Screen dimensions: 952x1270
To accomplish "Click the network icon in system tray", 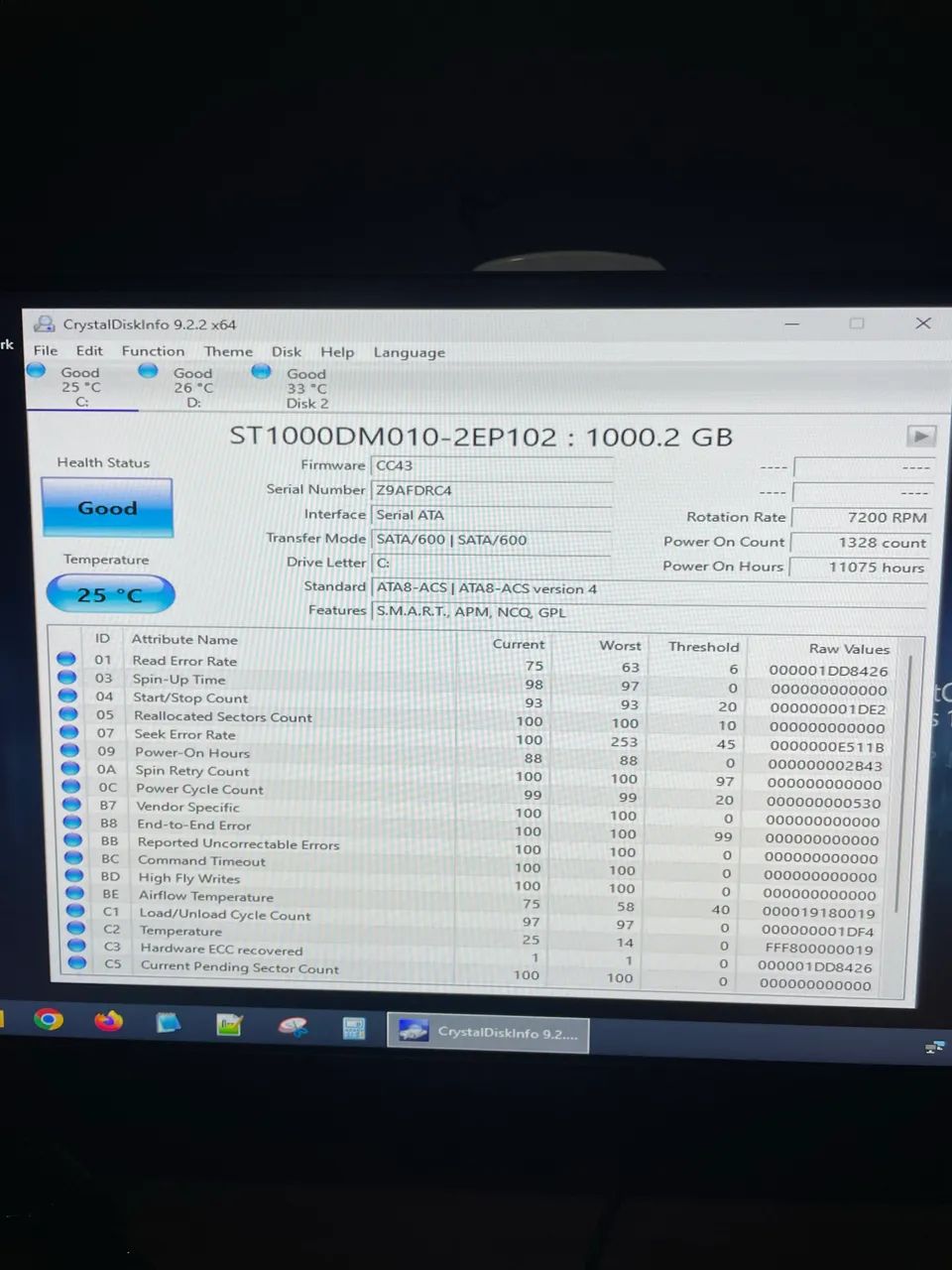I will click(933, 1047).
